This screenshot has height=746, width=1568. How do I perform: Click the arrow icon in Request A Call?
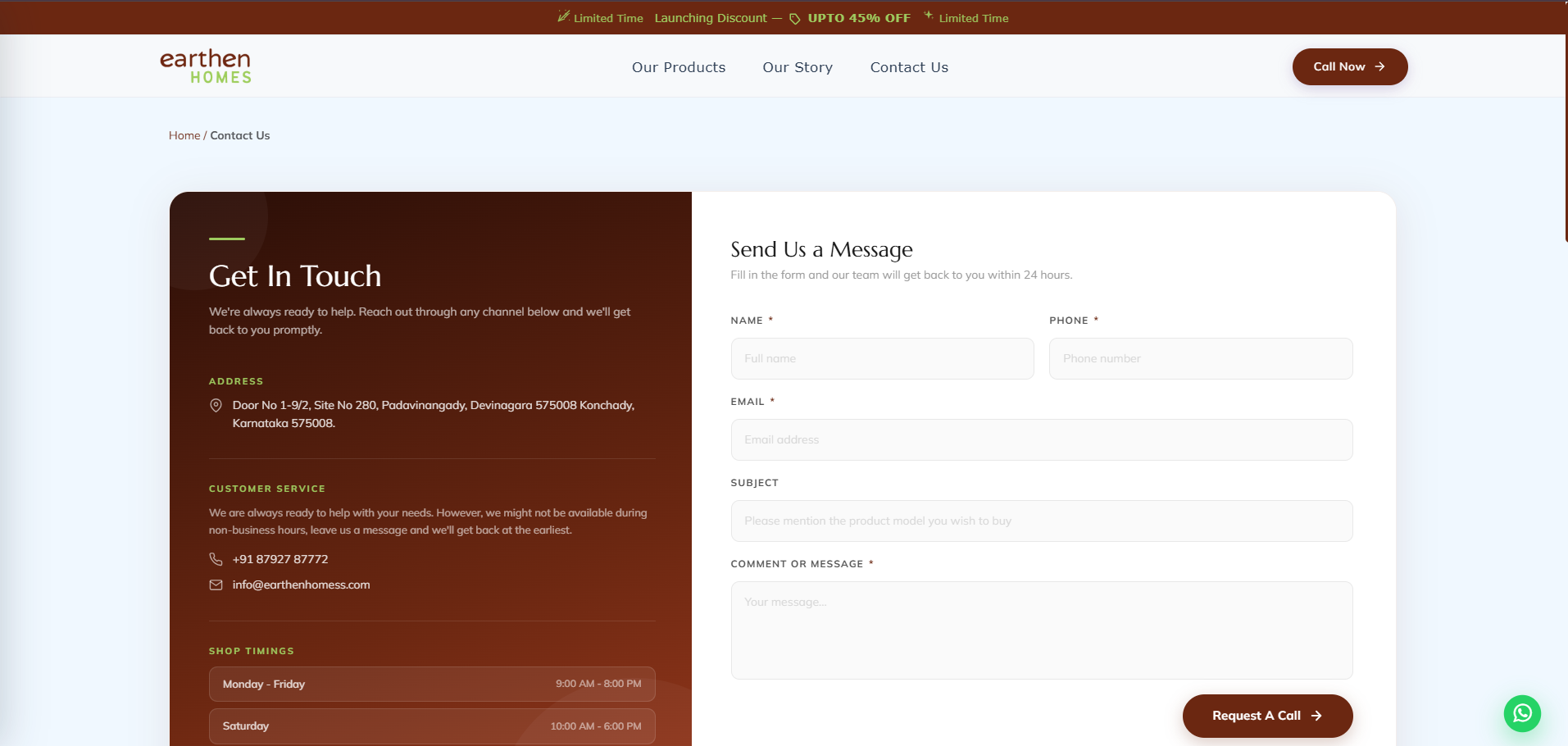click(x=1316, y=716)
